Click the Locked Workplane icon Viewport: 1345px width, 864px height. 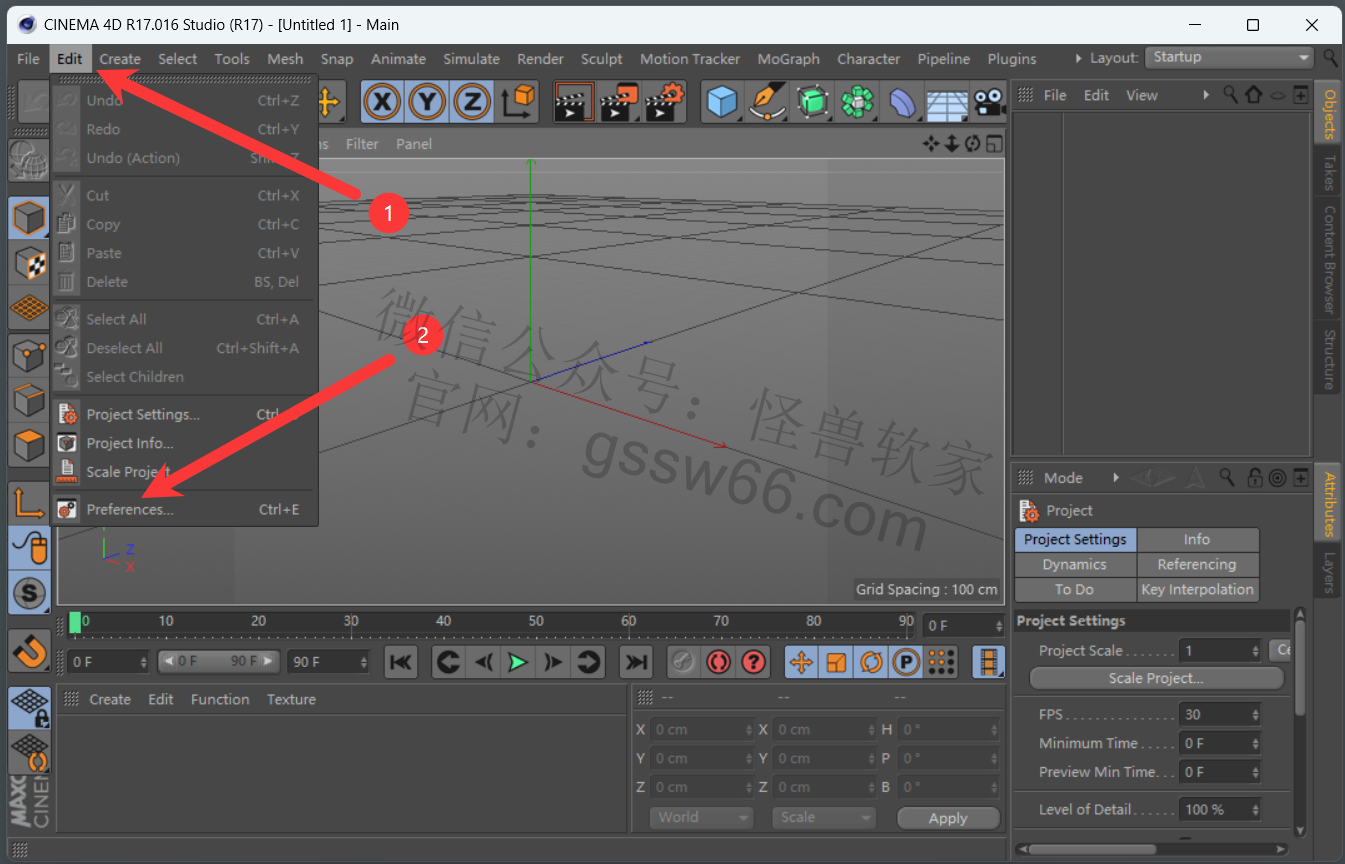click(x=29, y=708)
